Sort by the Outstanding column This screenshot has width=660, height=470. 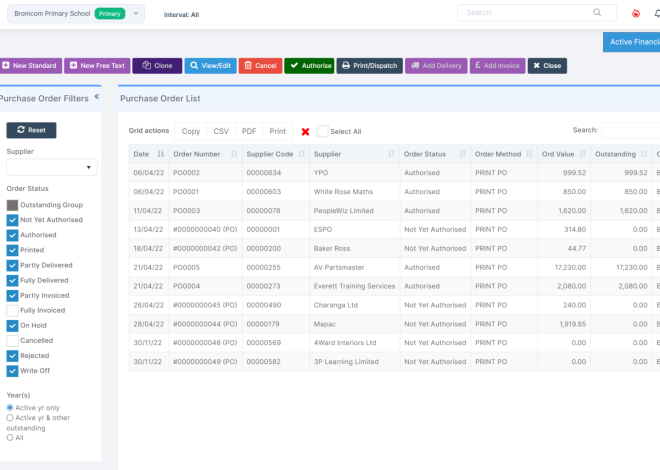(x=621, y=154)
